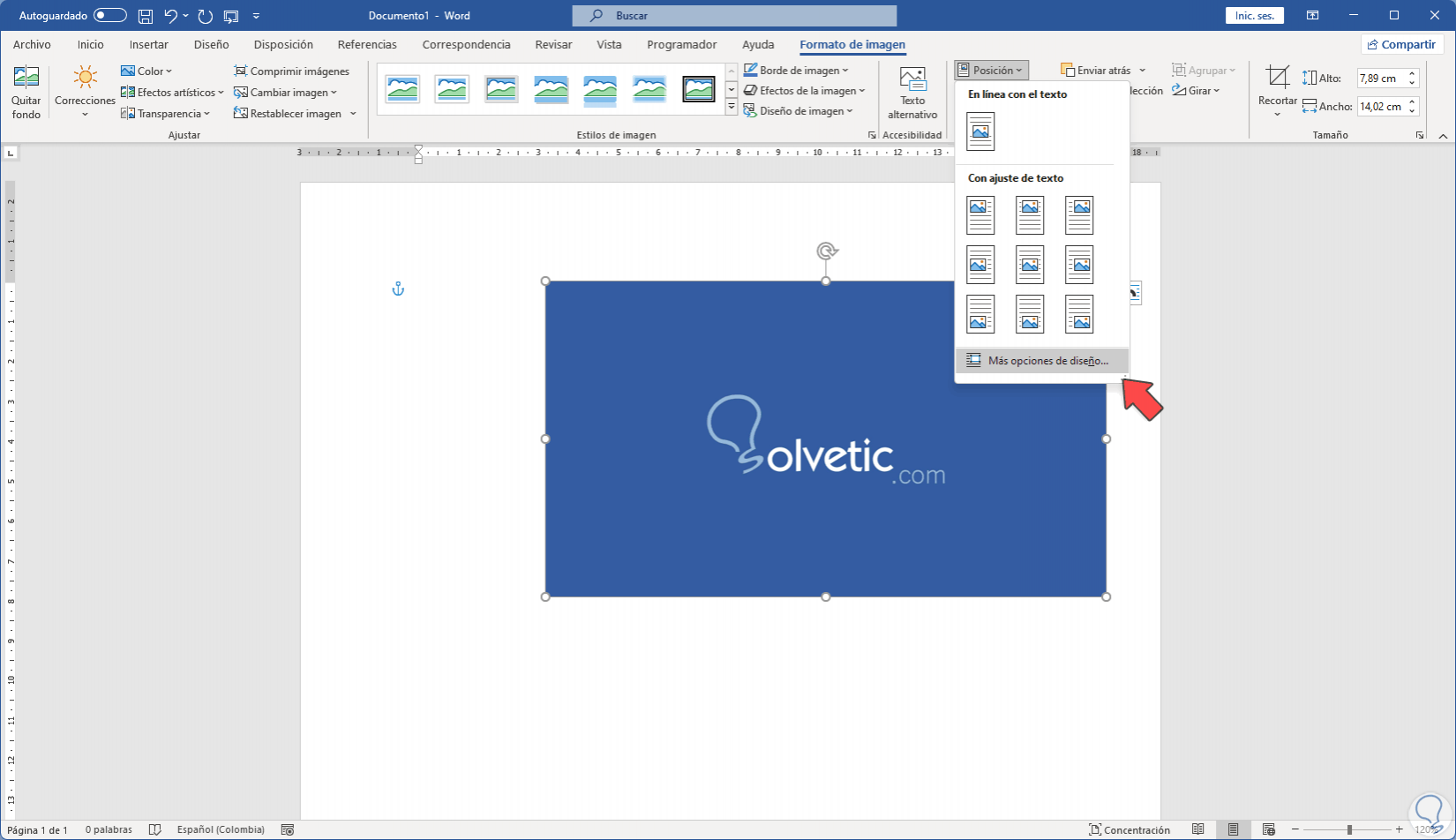Switch to Web Layout view in status bar
The height and width of the screenshot is (840, 1456).
click(x=1269, y=829)
